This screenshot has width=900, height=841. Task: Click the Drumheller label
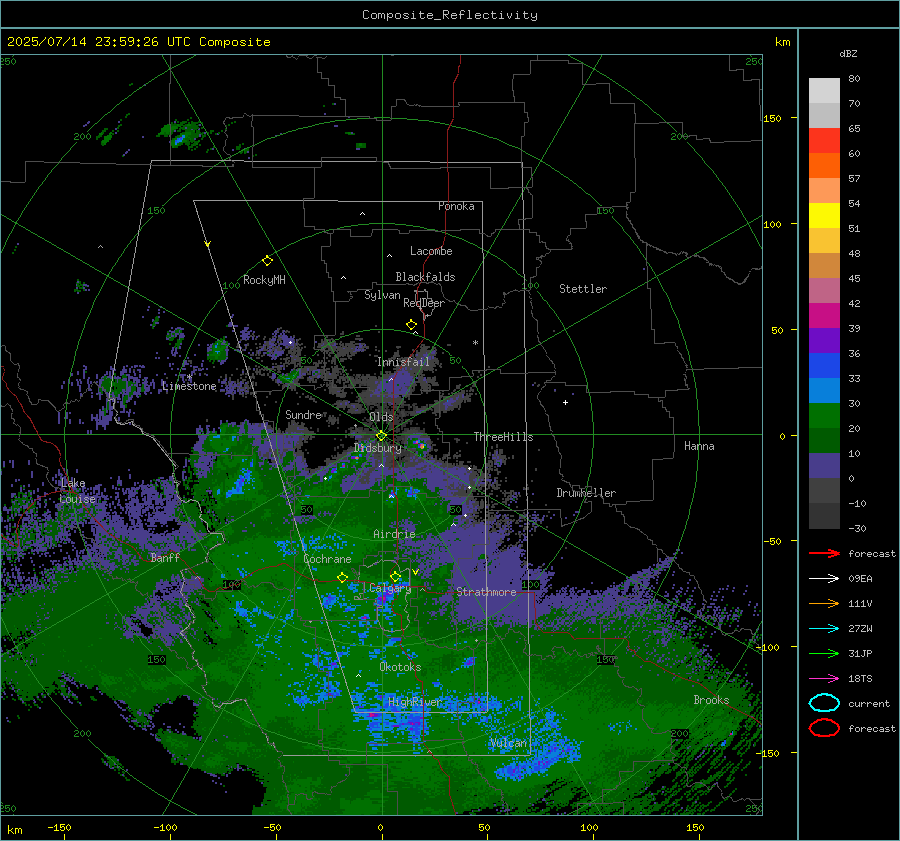coord(586,493)
